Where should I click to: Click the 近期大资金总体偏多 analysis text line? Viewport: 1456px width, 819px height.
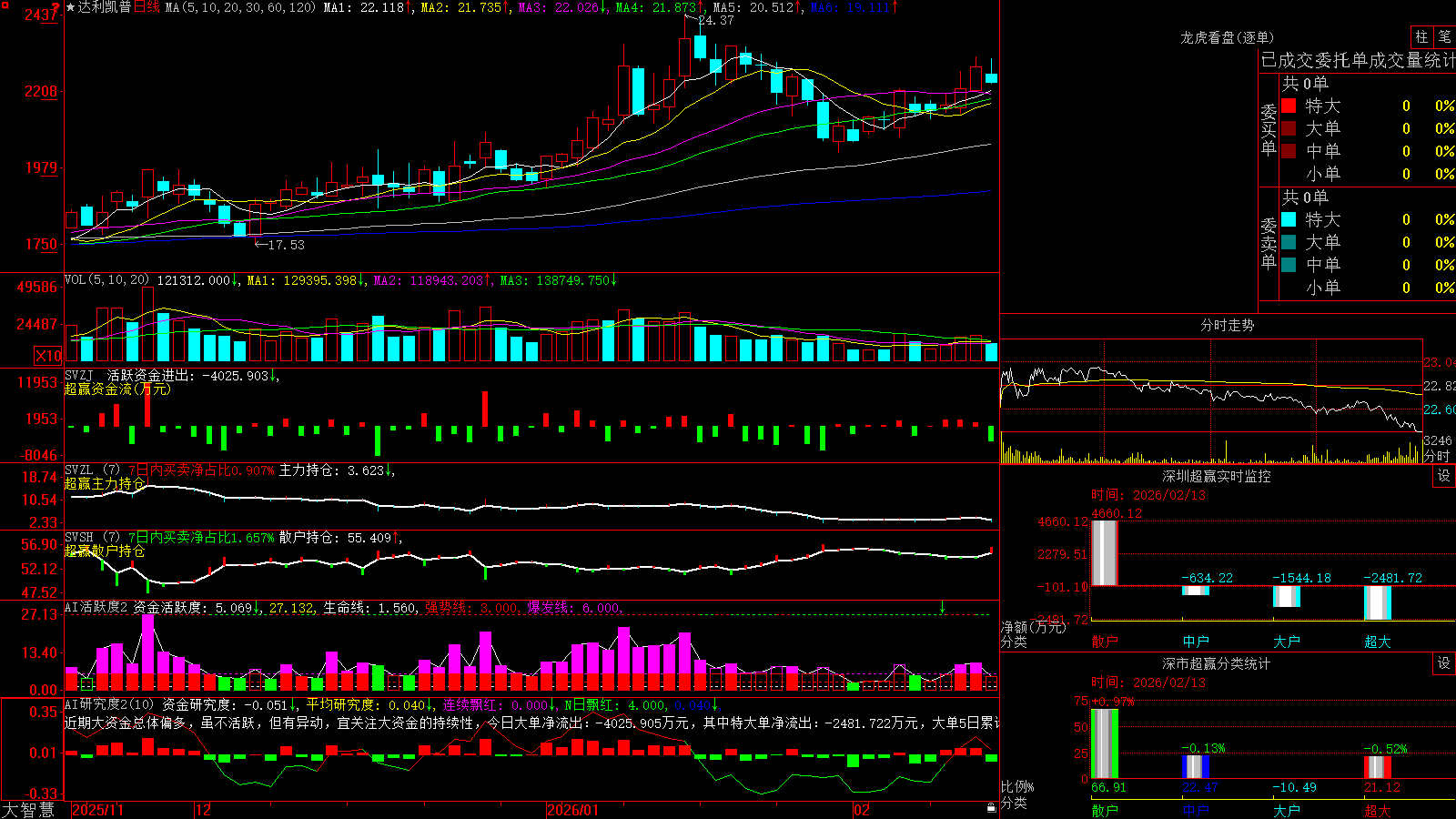[x=531, y=723]
